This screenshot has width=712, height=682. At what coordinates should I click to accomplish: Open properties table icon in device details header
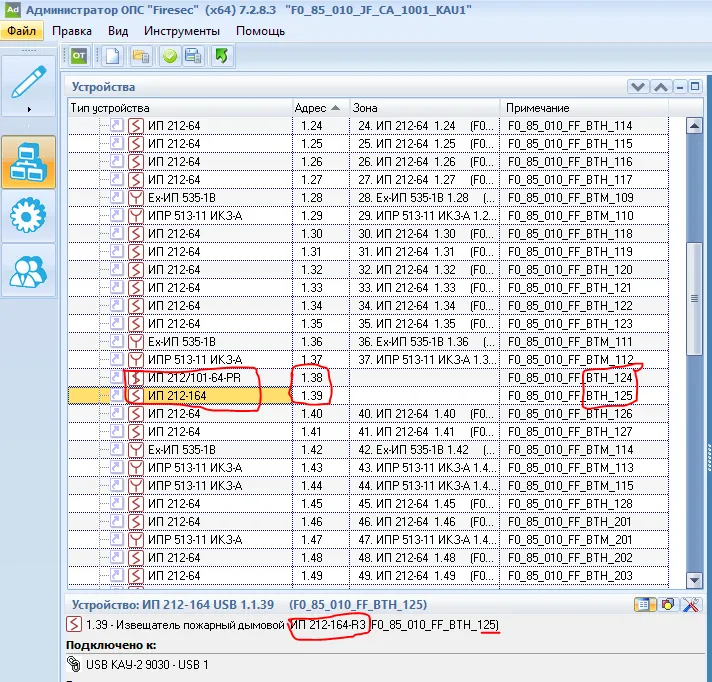645,605
